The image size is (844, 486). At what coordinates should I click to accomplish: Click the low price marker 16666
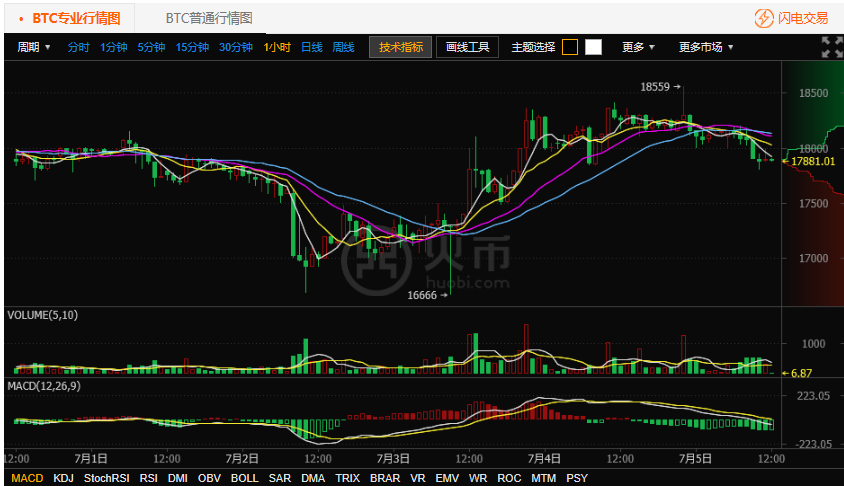422,295
